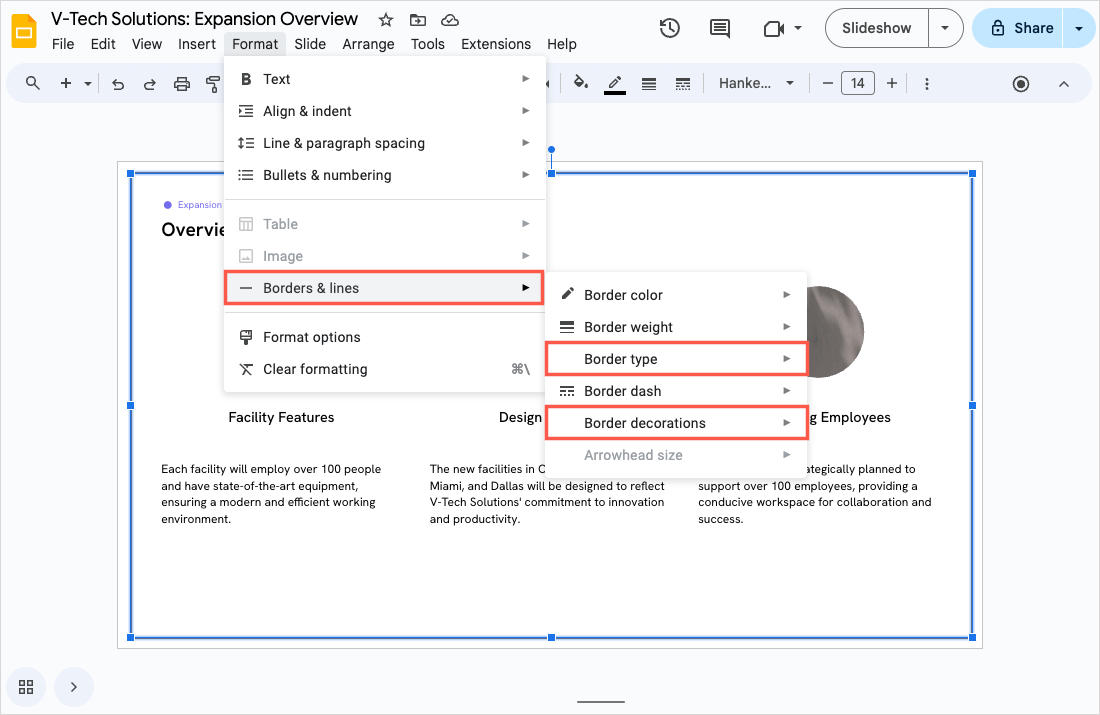Click the Share button

(1019, 28)
